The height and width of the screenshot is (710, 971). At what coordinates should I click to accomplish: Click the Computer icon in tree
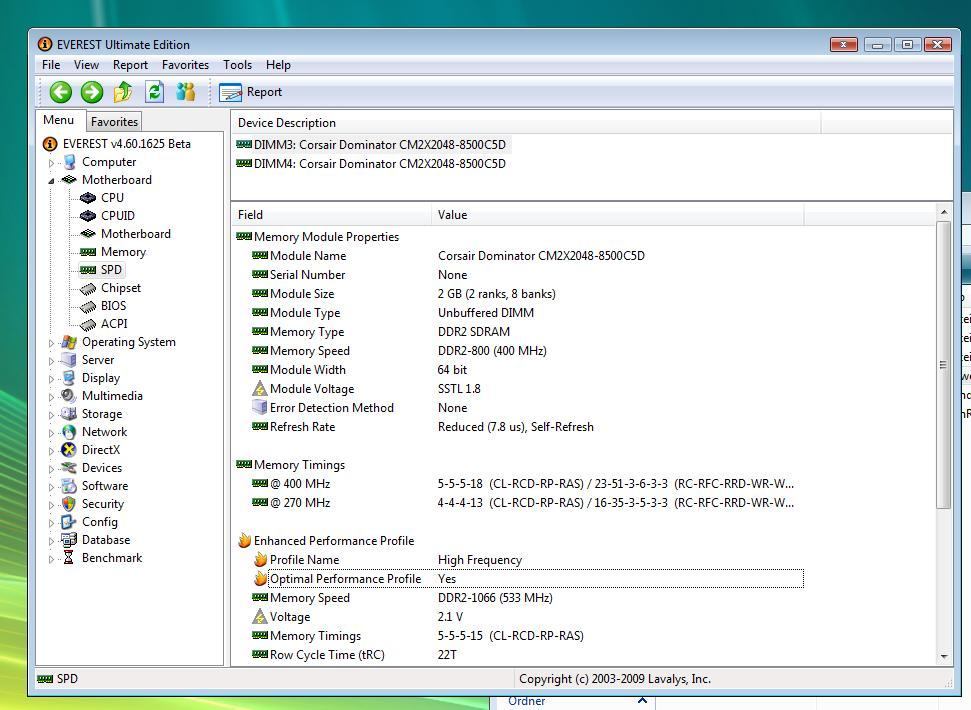click(69, 162)
